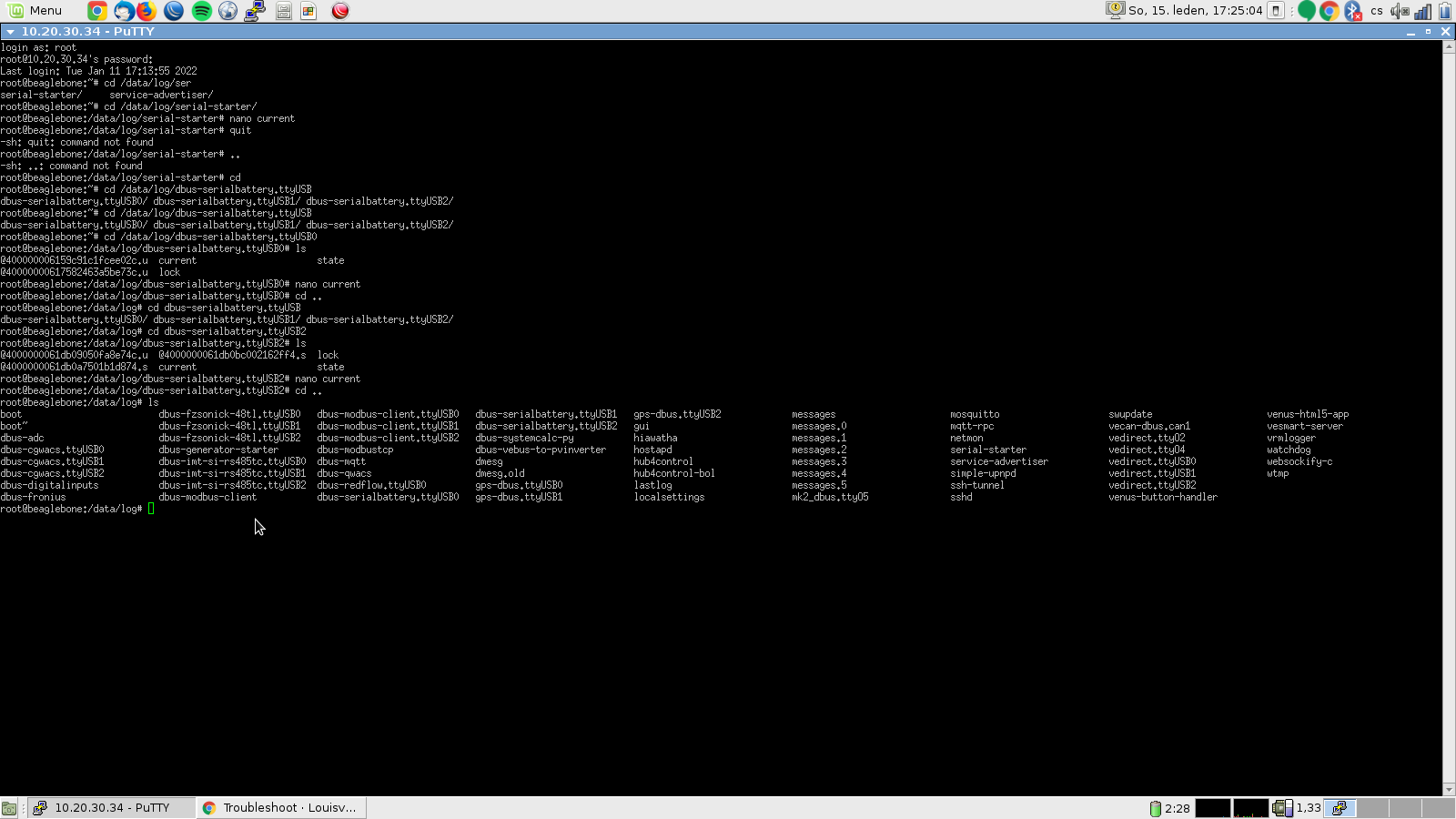This screenshot has width=1456, height=819.
Task: Open the muted volume control icon
Action: [x=1400, y=11]
